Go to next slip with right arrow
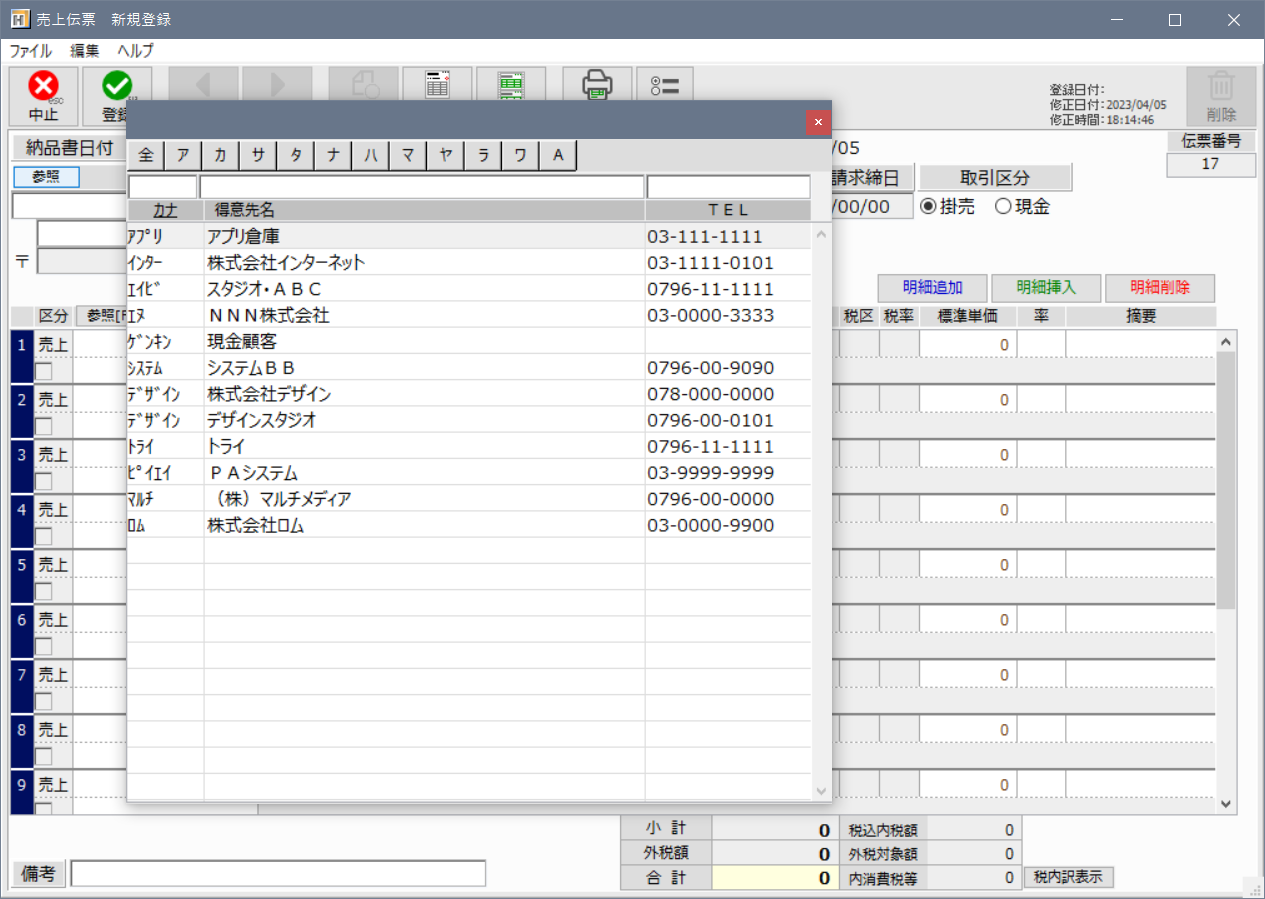This screenshot has height=899, width=1265. 277,86
